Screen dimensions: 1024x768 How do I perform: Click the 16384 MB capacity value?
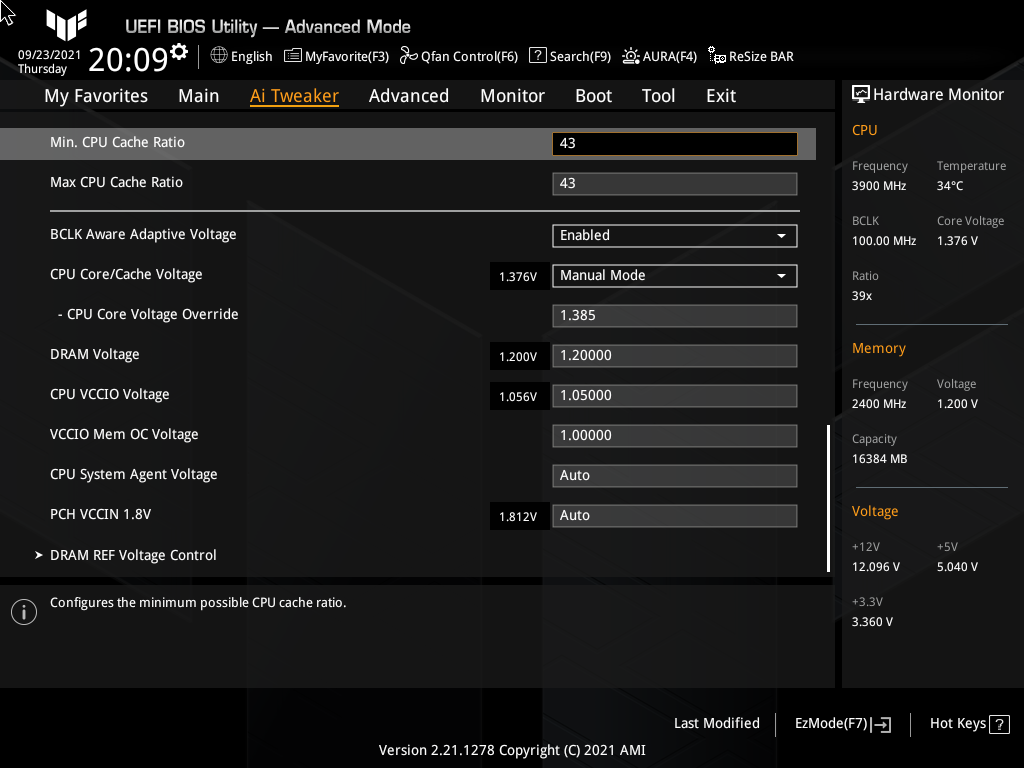(879, 459)
